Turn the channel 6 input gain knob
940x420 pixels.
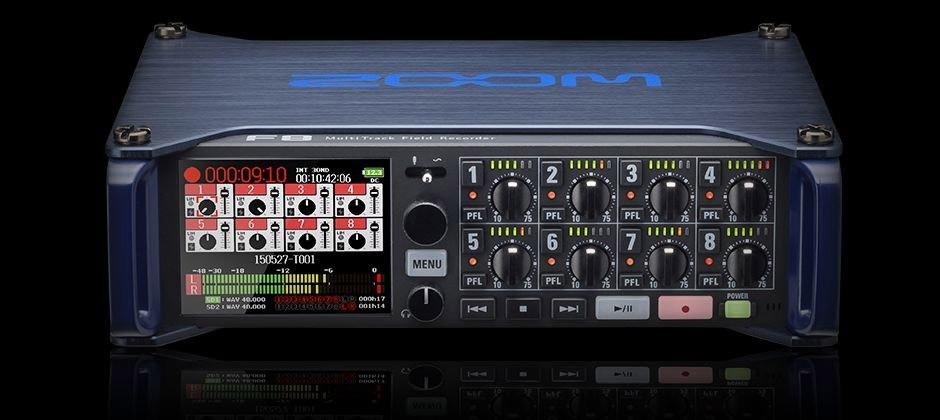[592, 263]
